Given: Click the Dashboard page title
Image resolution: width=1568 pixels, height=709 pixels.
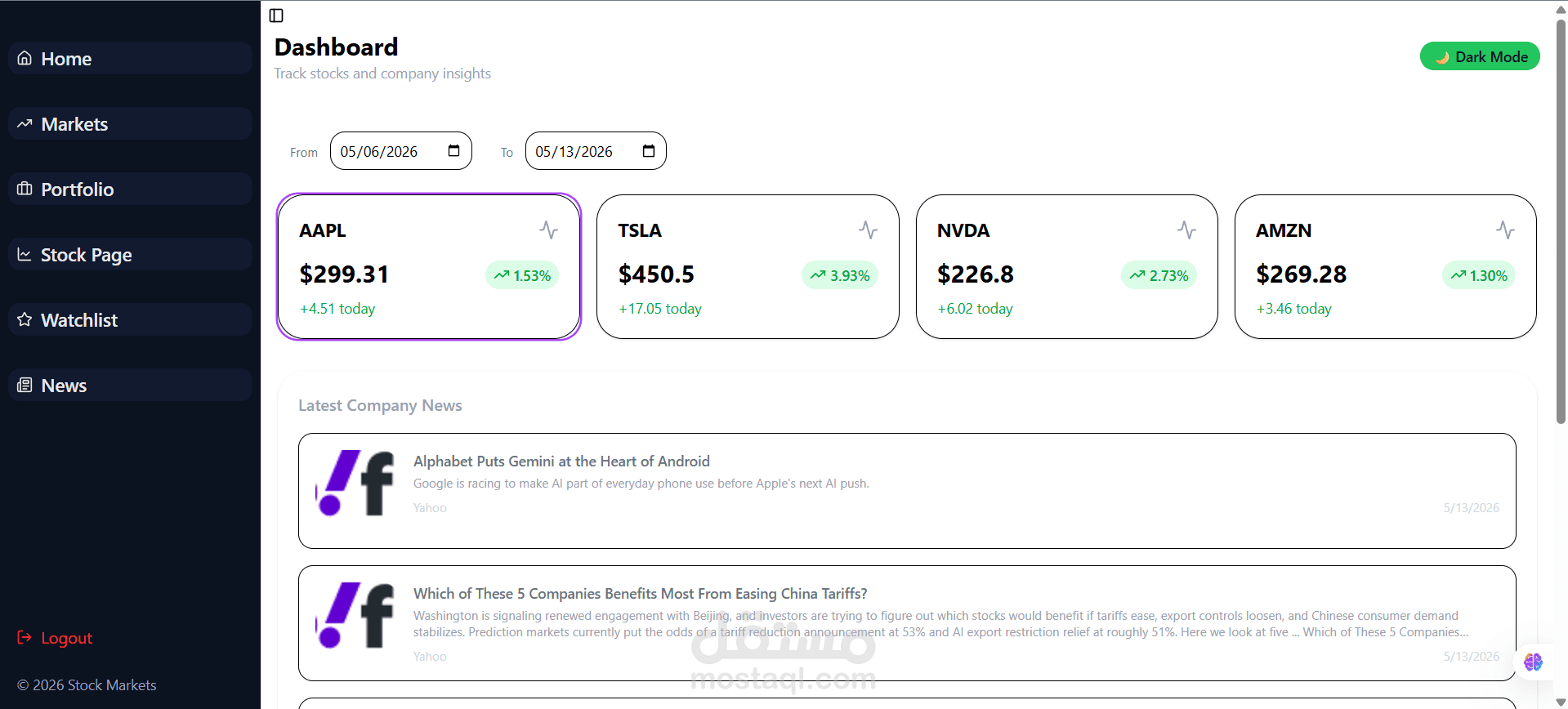Looking at the screenshot, I should [x=336, y=47].
